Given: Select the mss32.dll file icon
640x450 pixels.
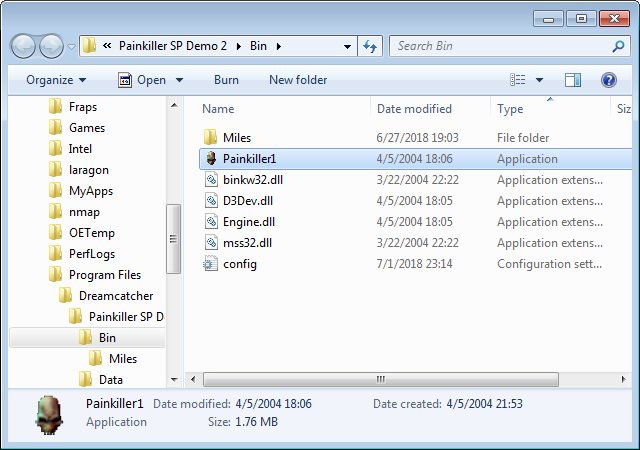Looking at the screenshot, I should pos(211,243).
